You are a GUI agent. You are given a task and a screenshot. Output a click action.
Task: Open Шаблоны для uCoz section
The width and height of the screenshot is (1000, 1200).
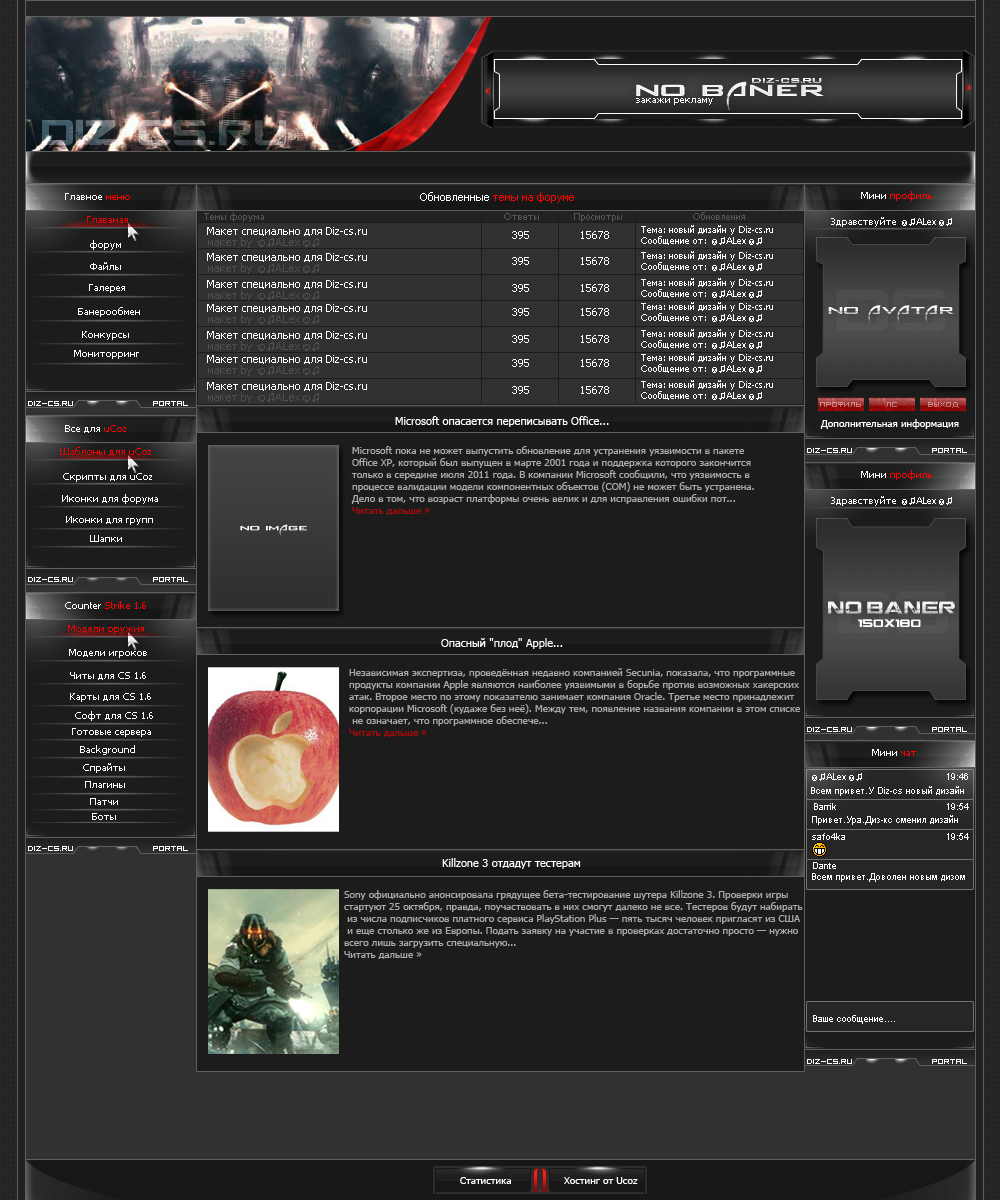[x=106, y=452]
